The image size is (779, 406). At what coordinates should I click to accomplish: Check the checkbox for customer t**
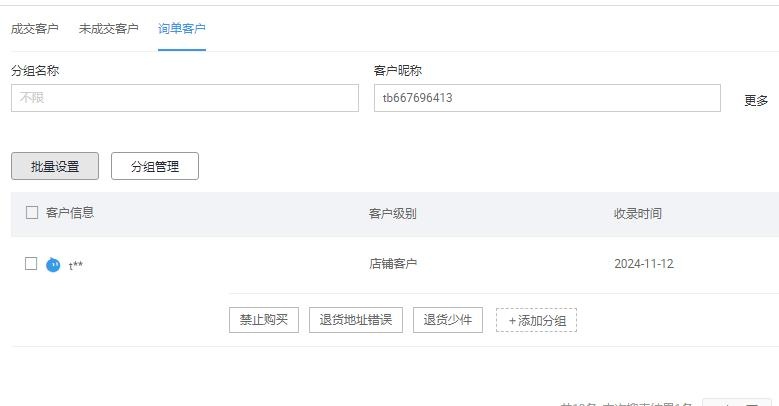click(x=31, y=263)
